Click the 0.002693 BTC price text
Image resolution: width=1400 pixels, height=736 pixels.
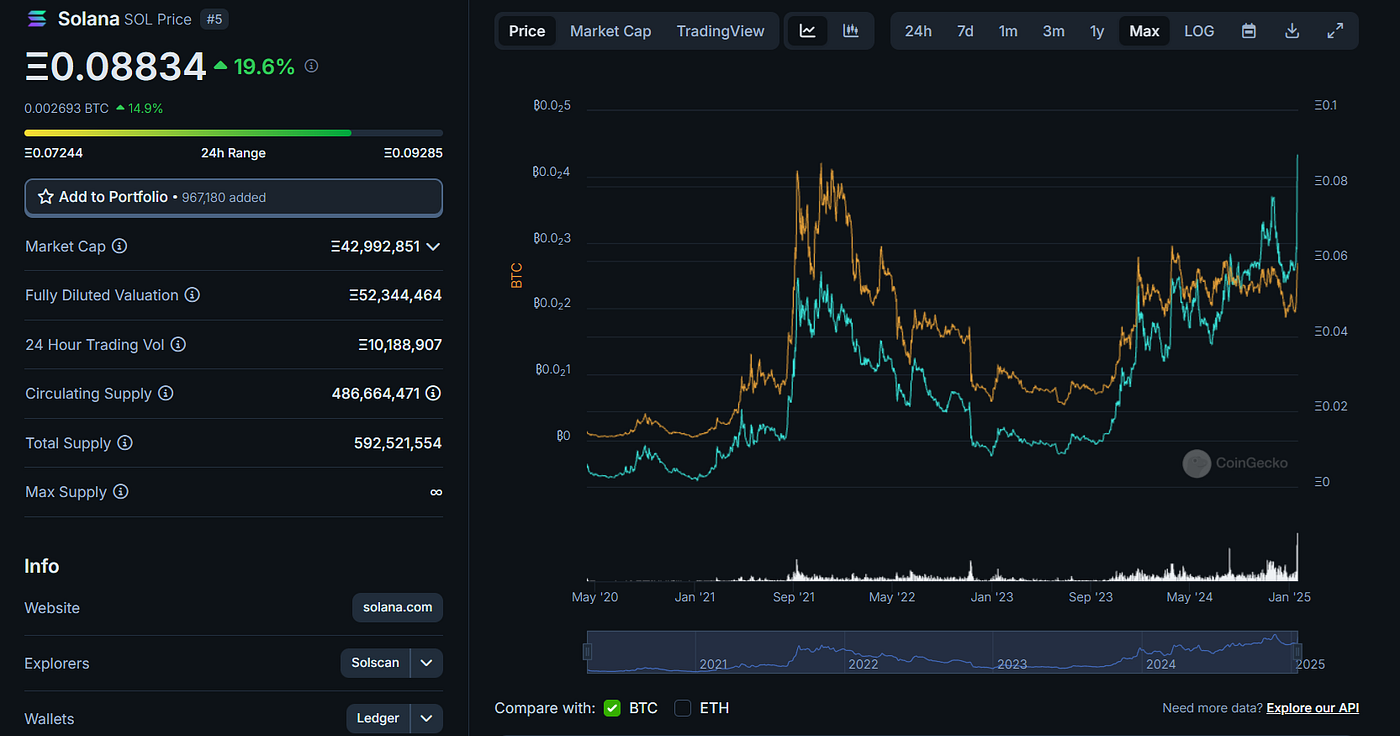coord(67,108)
